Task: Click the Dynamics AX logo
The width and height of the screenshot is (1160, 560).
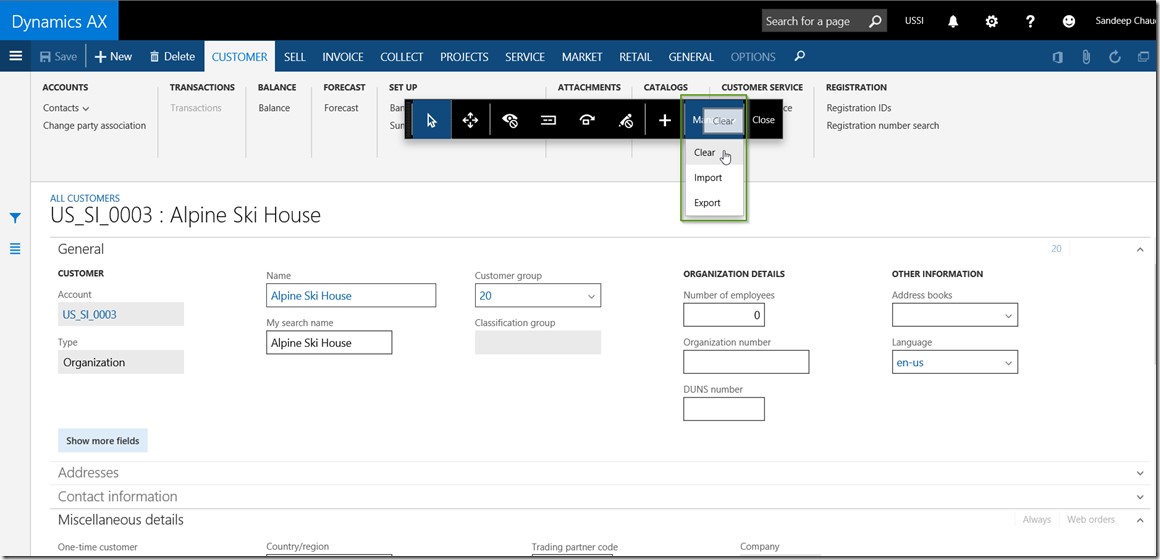Action: pos(59,21)
